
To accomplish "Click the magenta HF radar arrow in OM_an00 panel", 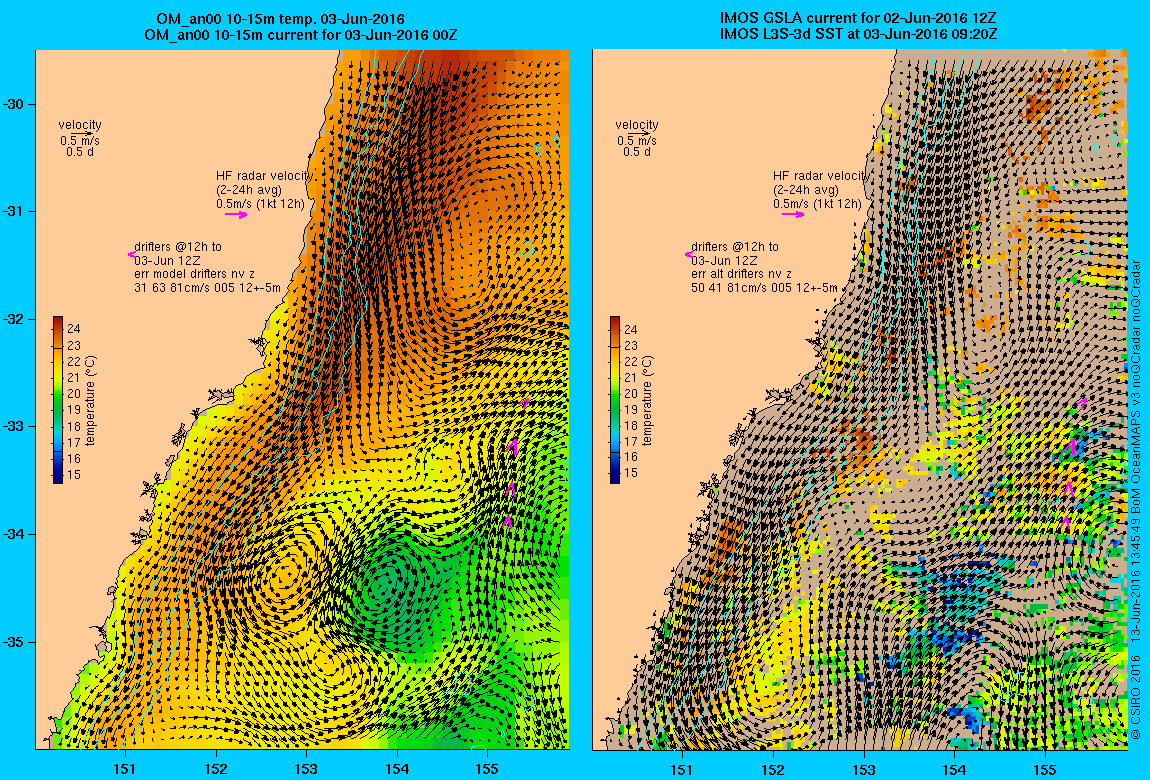I will (236, 215).
